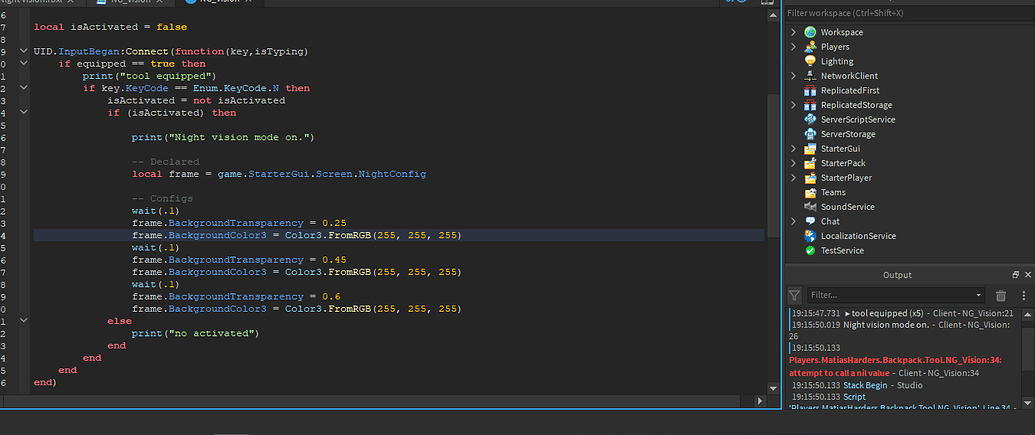Select the ServerScriptService icon

pyautogui.click(x=810, y=119)
